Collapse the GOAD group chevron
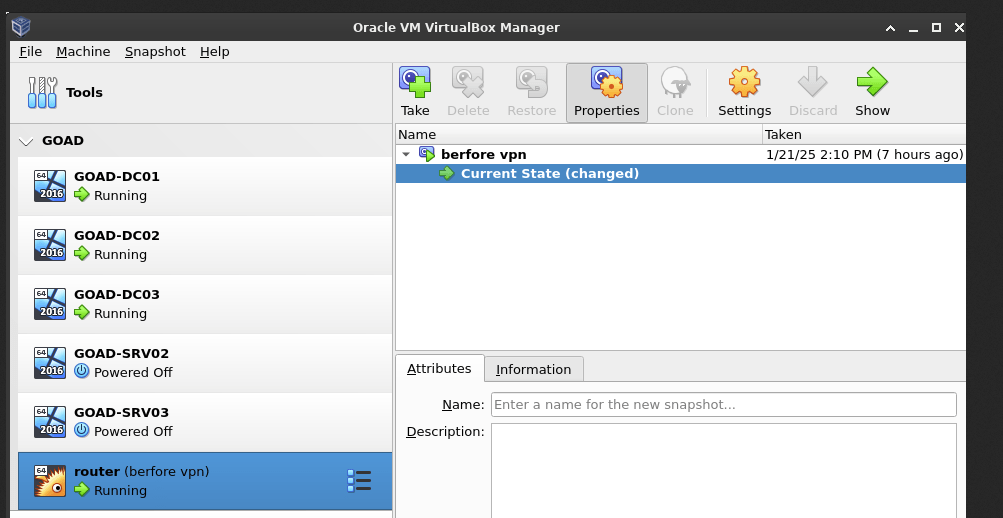The height and width of the screenshot is (518, 1003). click(x=26, y=142)
